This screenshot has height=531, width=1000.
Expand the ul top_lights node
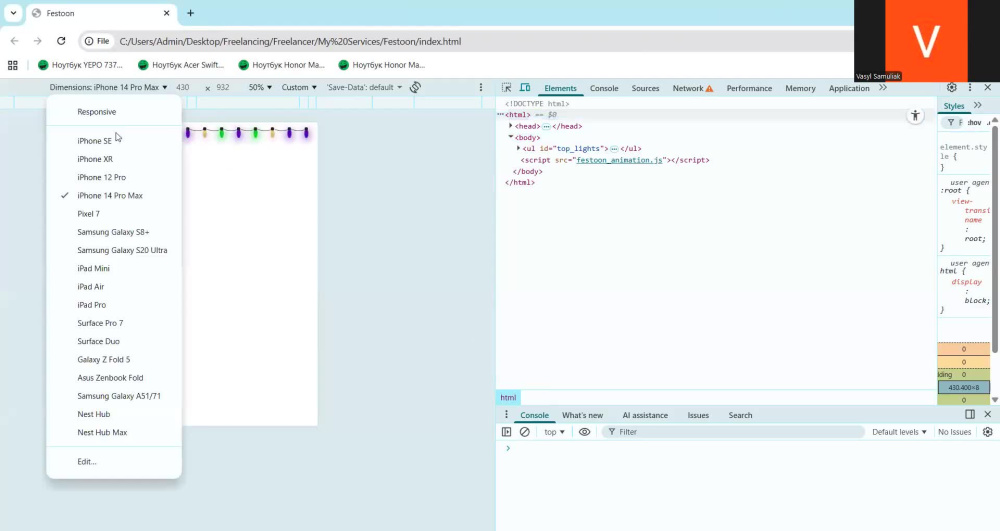[518, 149]
